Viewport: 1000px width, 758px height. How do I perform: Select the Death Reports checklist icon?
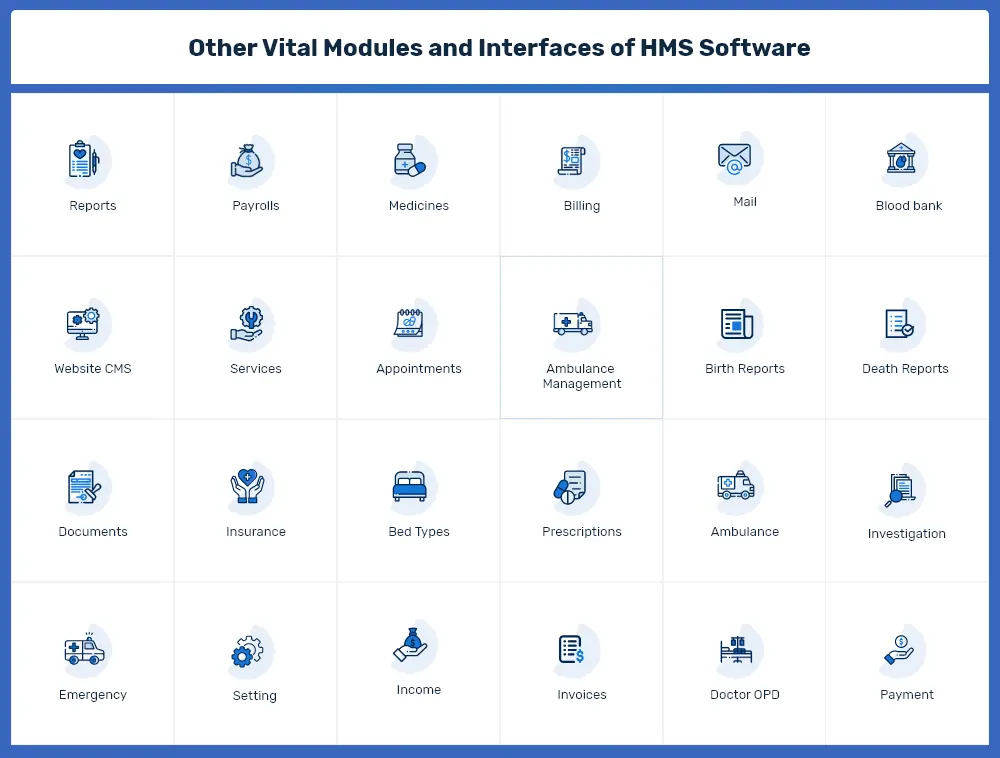(x=900, y=323)
